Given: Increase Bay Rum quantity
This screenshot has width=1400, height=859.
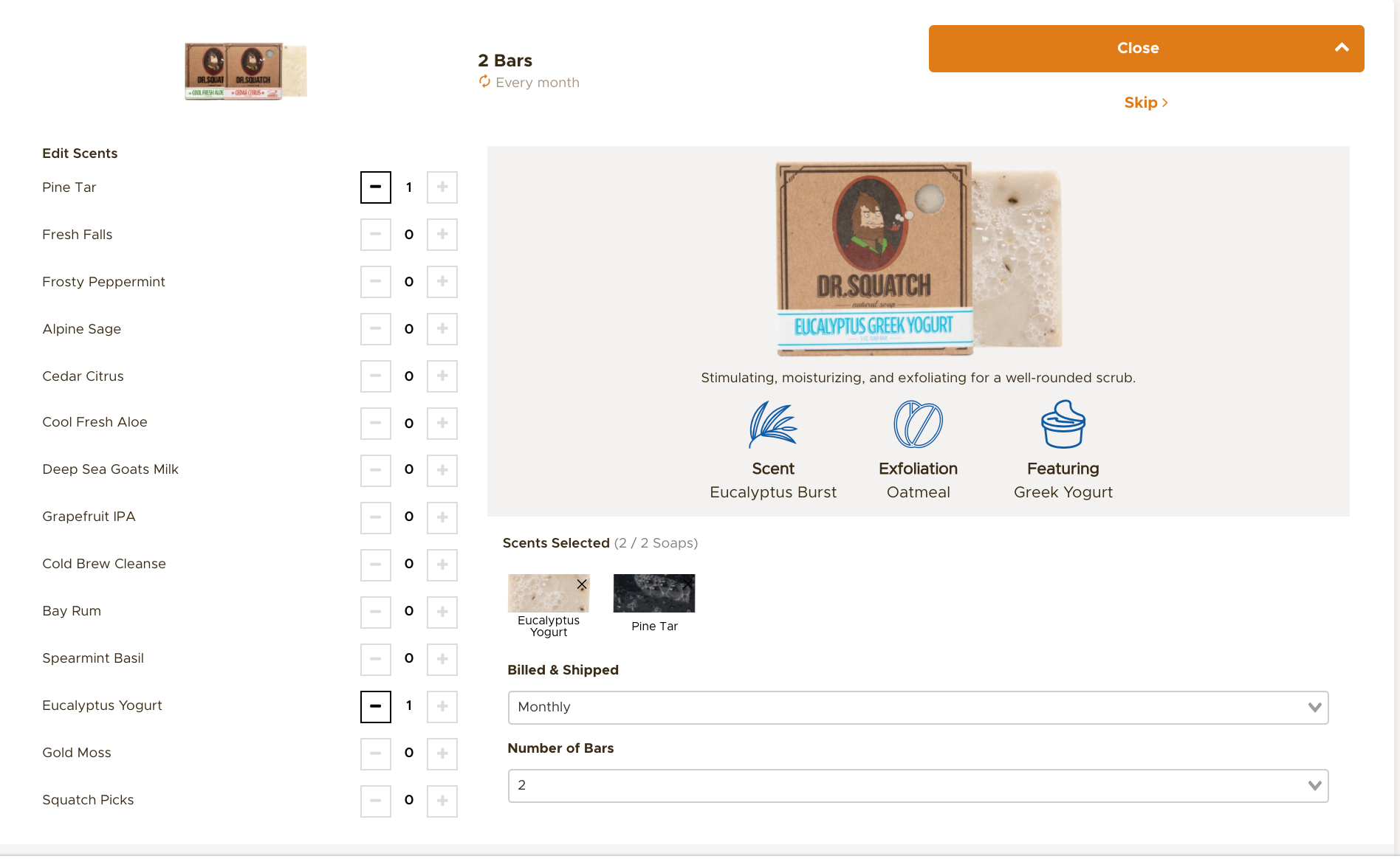Looking at the screenshot, I should tap(442, 613).
